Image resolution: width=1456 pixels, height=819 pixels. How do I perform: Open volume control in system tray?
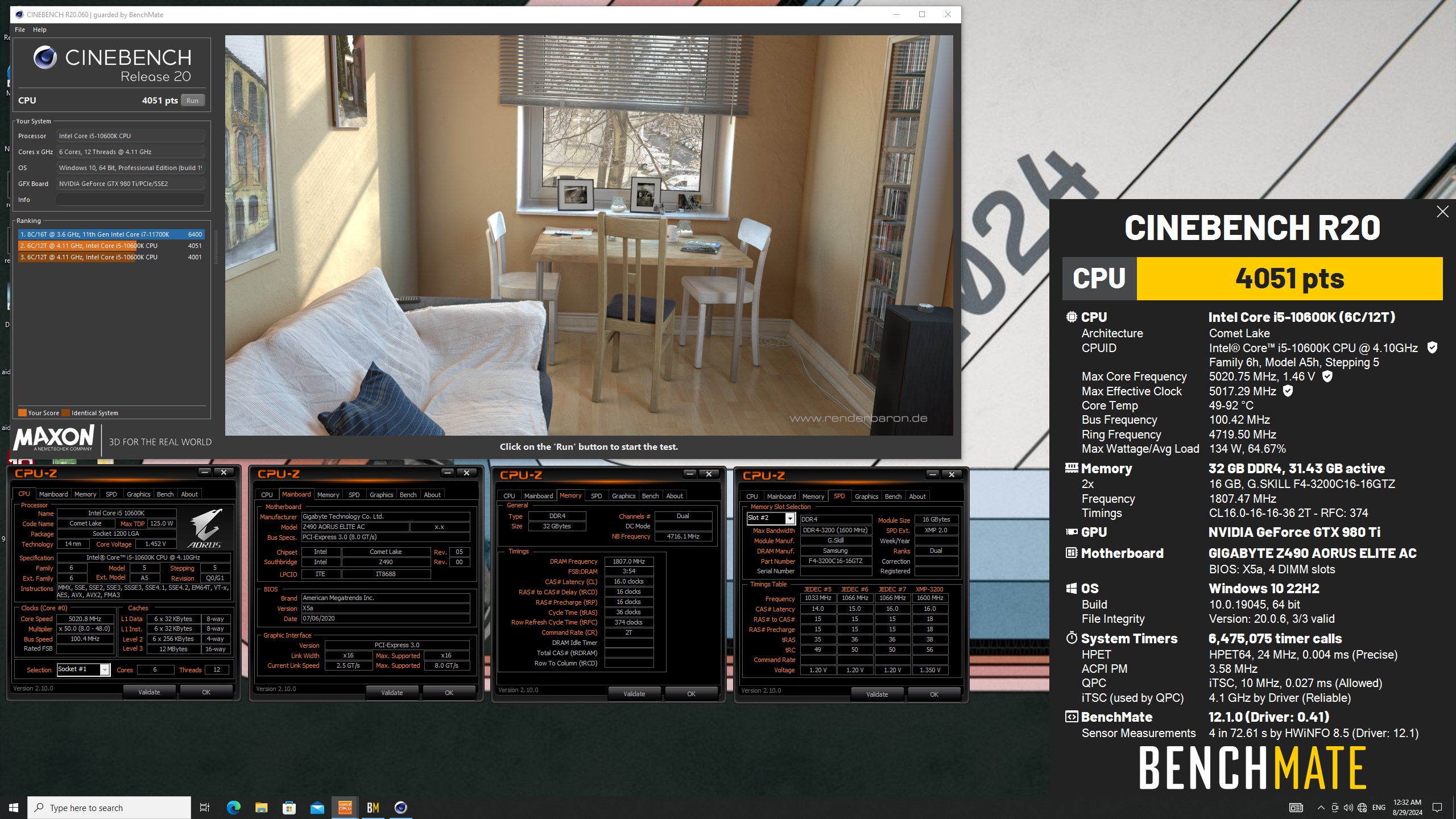pos(1349,808)
